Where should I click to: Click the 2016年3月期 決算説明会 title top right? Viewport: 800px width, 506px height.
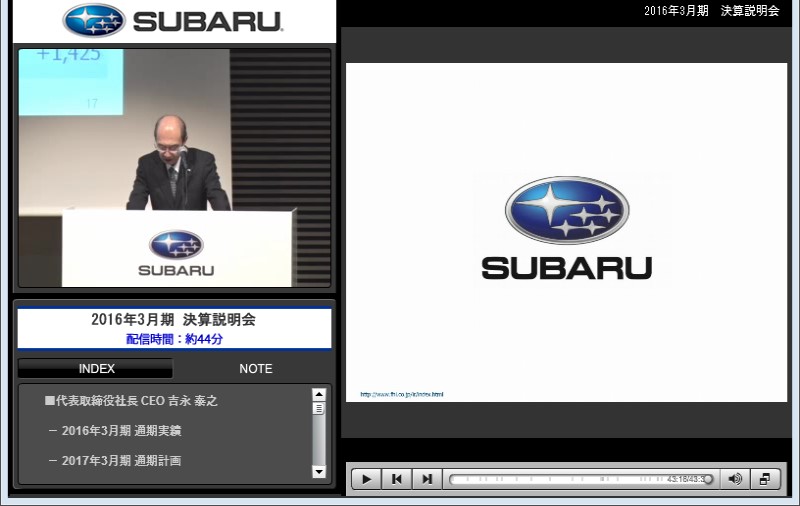point(712,11)
